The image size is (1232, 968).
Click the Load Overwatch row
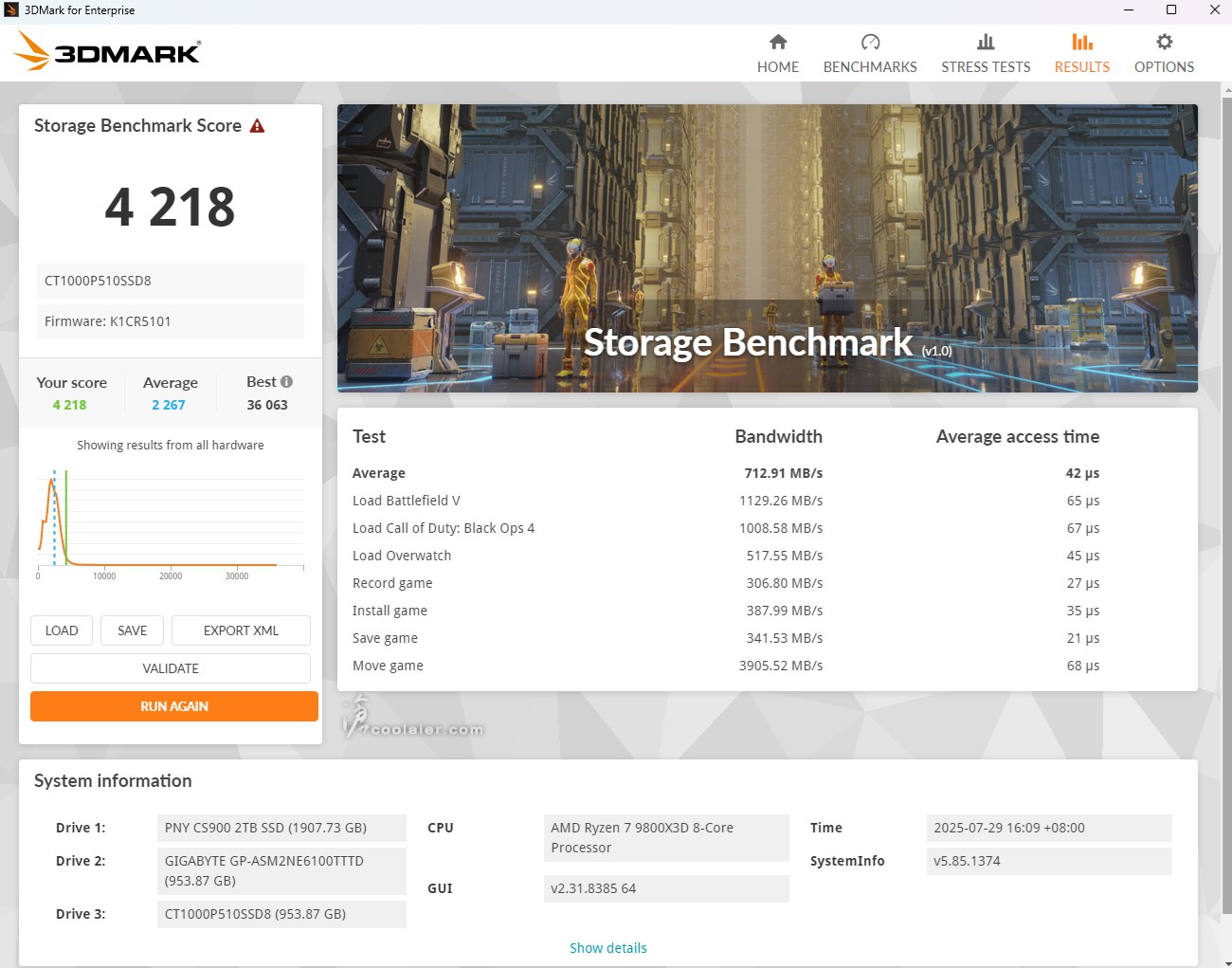coord(726,556)
